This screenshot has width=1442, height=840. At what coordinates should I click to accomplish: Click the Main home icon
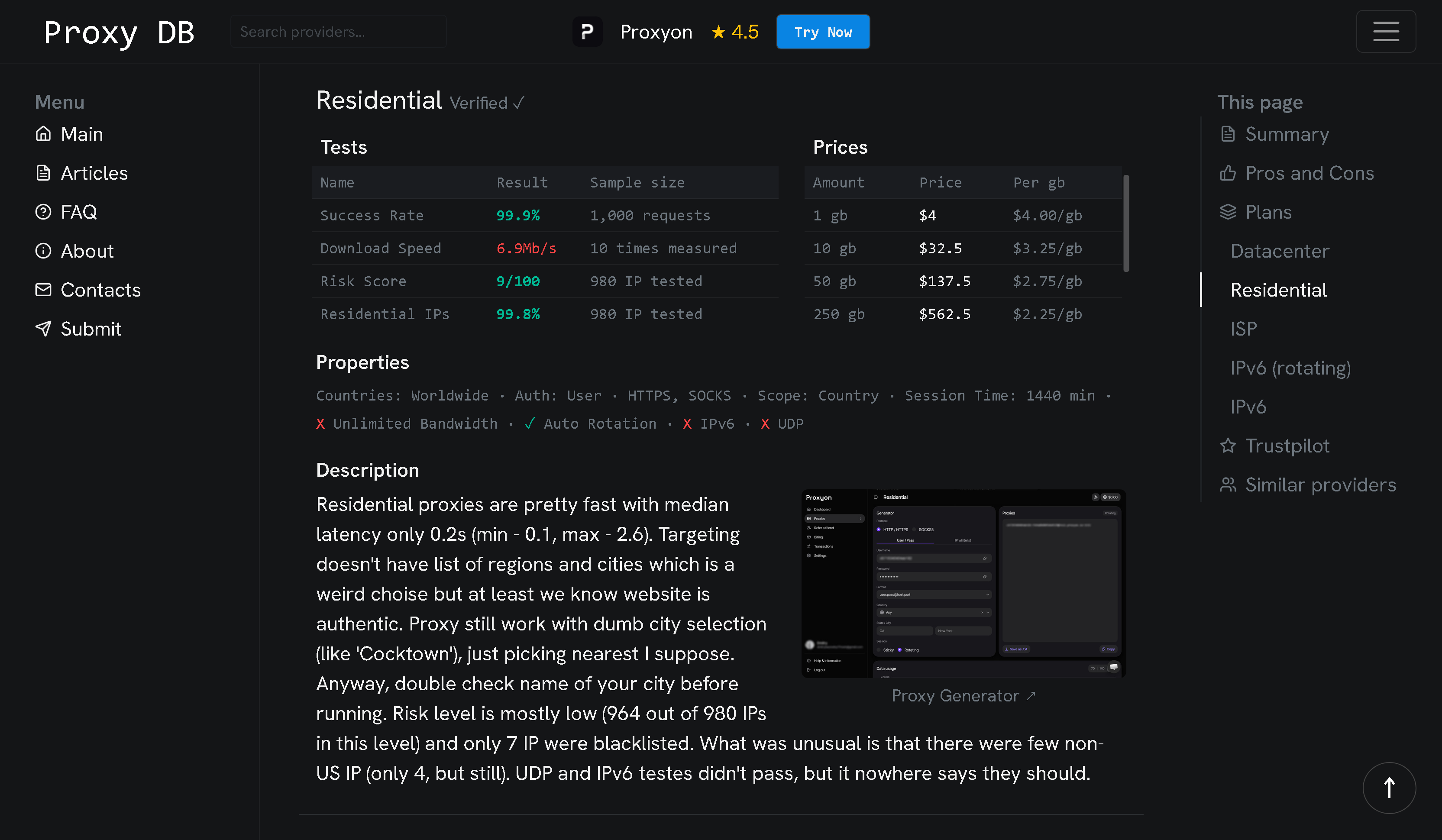(43, 134)
